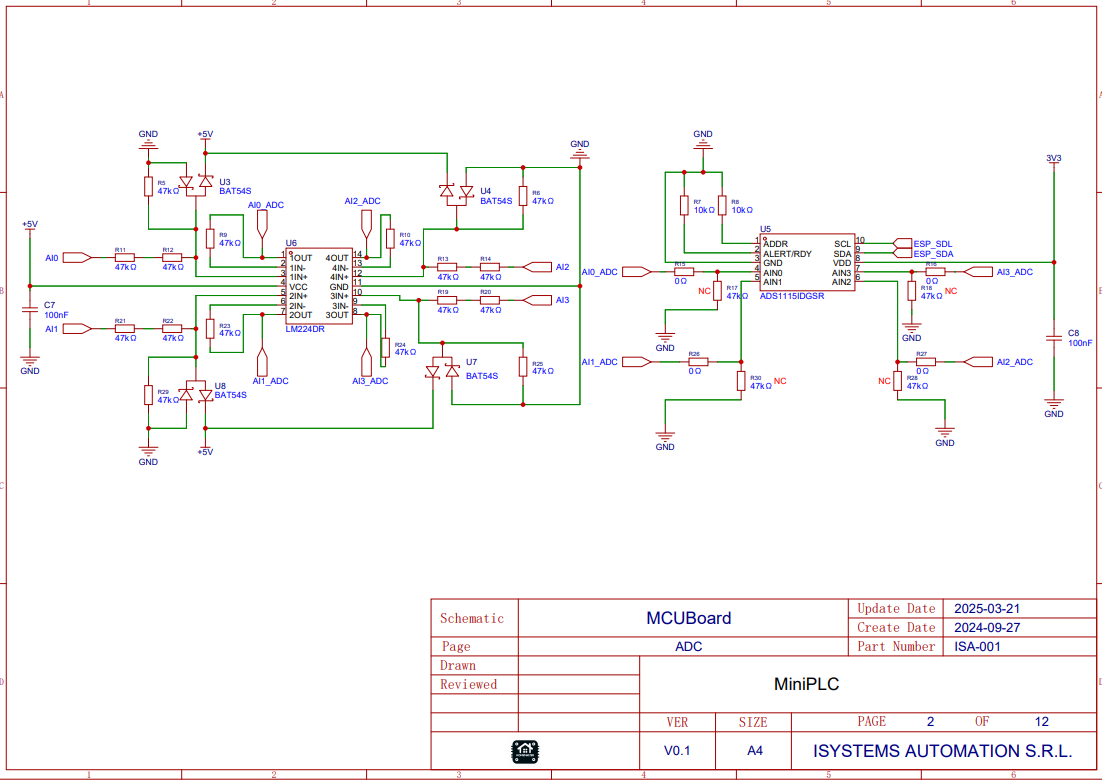Select the LM224DR op-amp chip U6
The width and height of the screenshot is (1102, 780).
319,286
